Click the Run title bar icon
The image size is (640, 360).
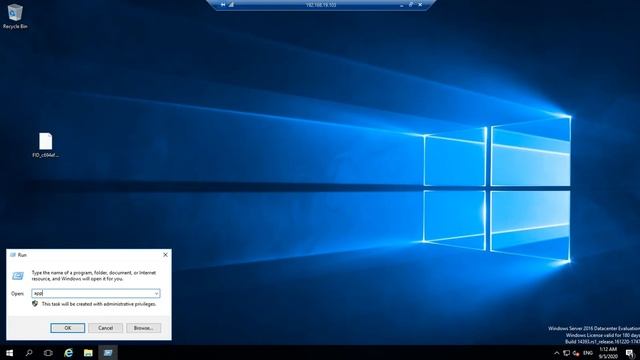point(13,255)
